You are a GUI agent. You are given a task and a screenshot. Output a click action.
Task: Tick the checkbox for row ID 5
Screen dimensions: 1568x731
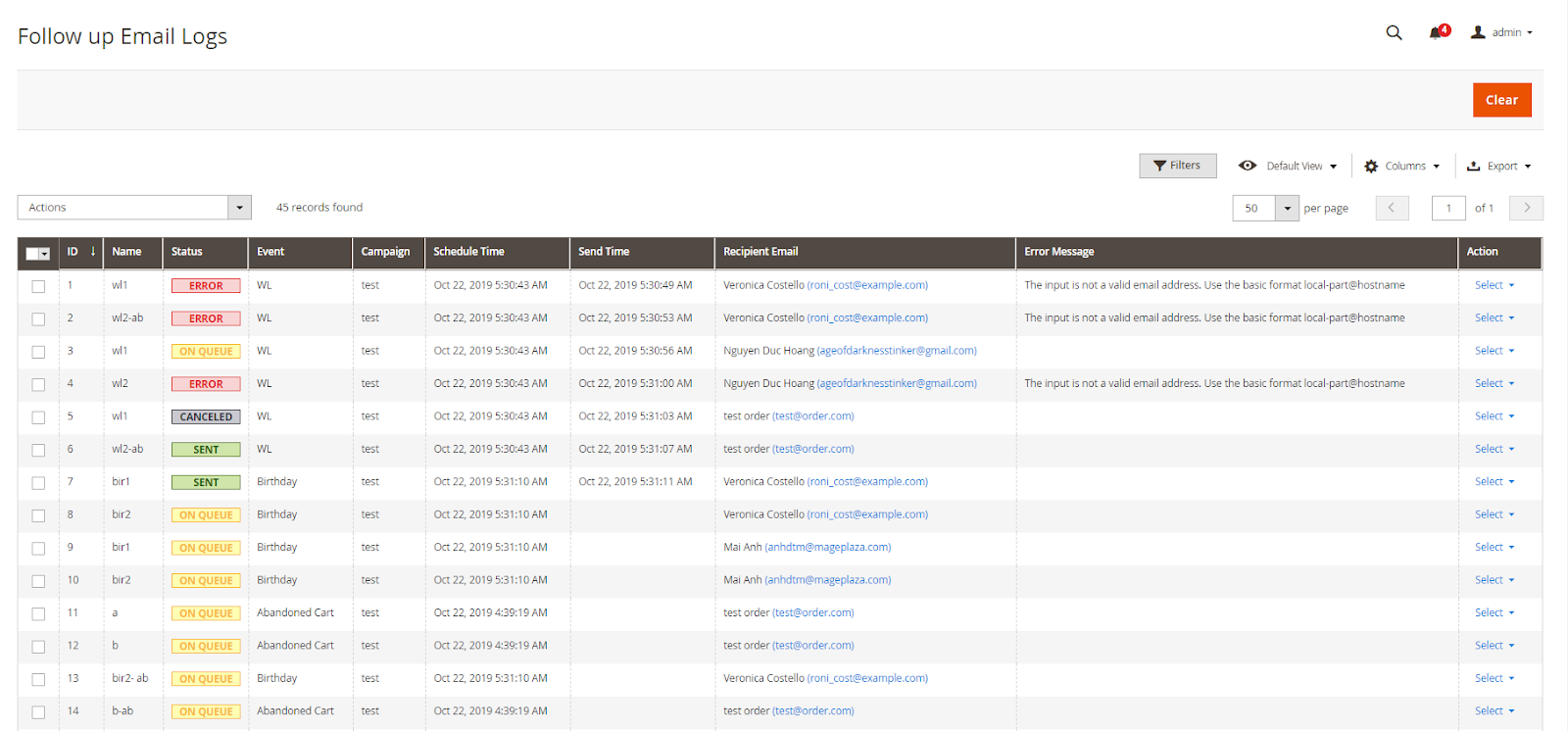(x=38, y=417)
